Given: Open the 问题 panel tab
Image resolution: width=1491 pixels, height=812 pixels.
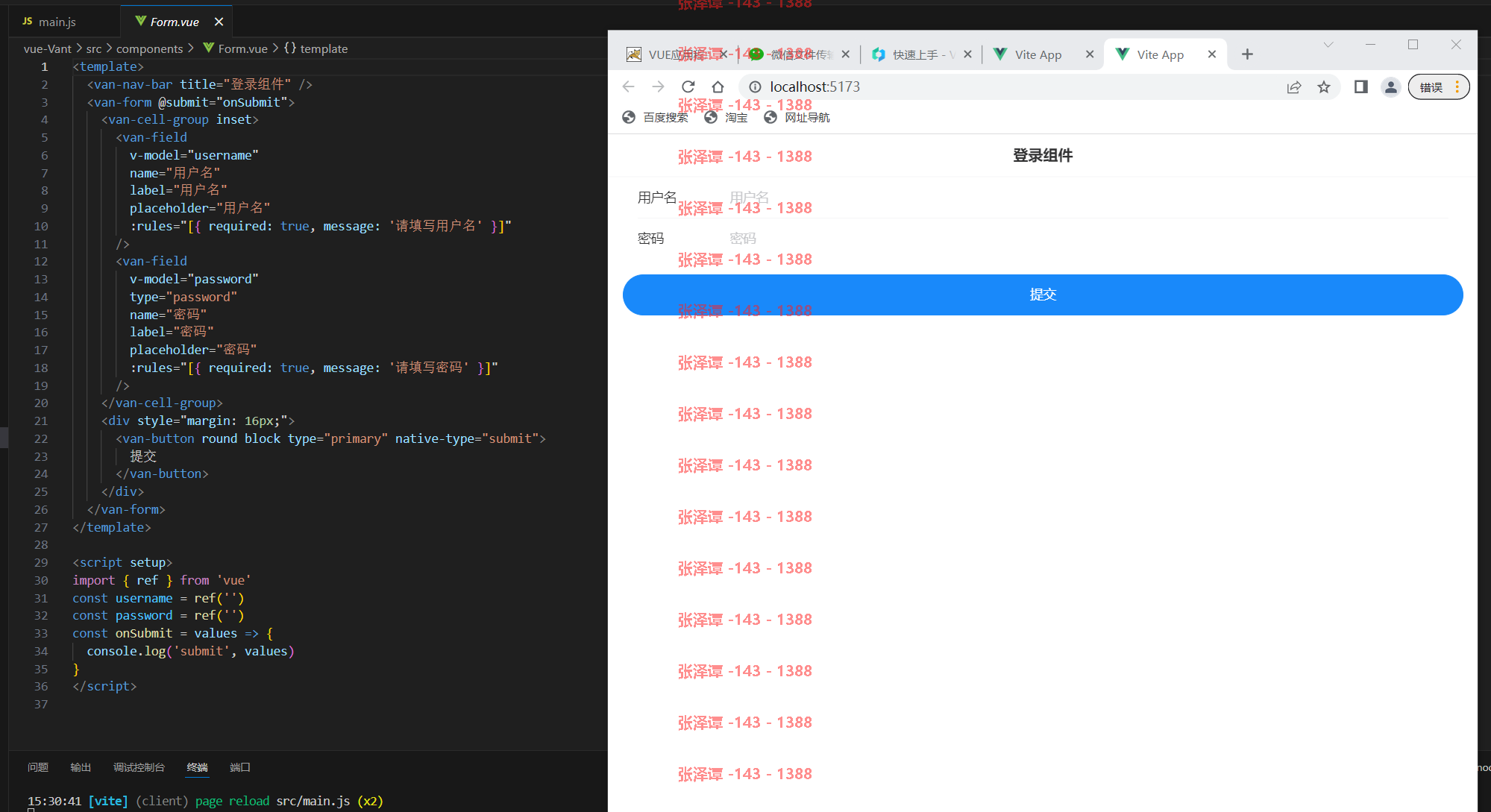Looking at the screenshot, I should pyautogui.click(x=38, y=767).
